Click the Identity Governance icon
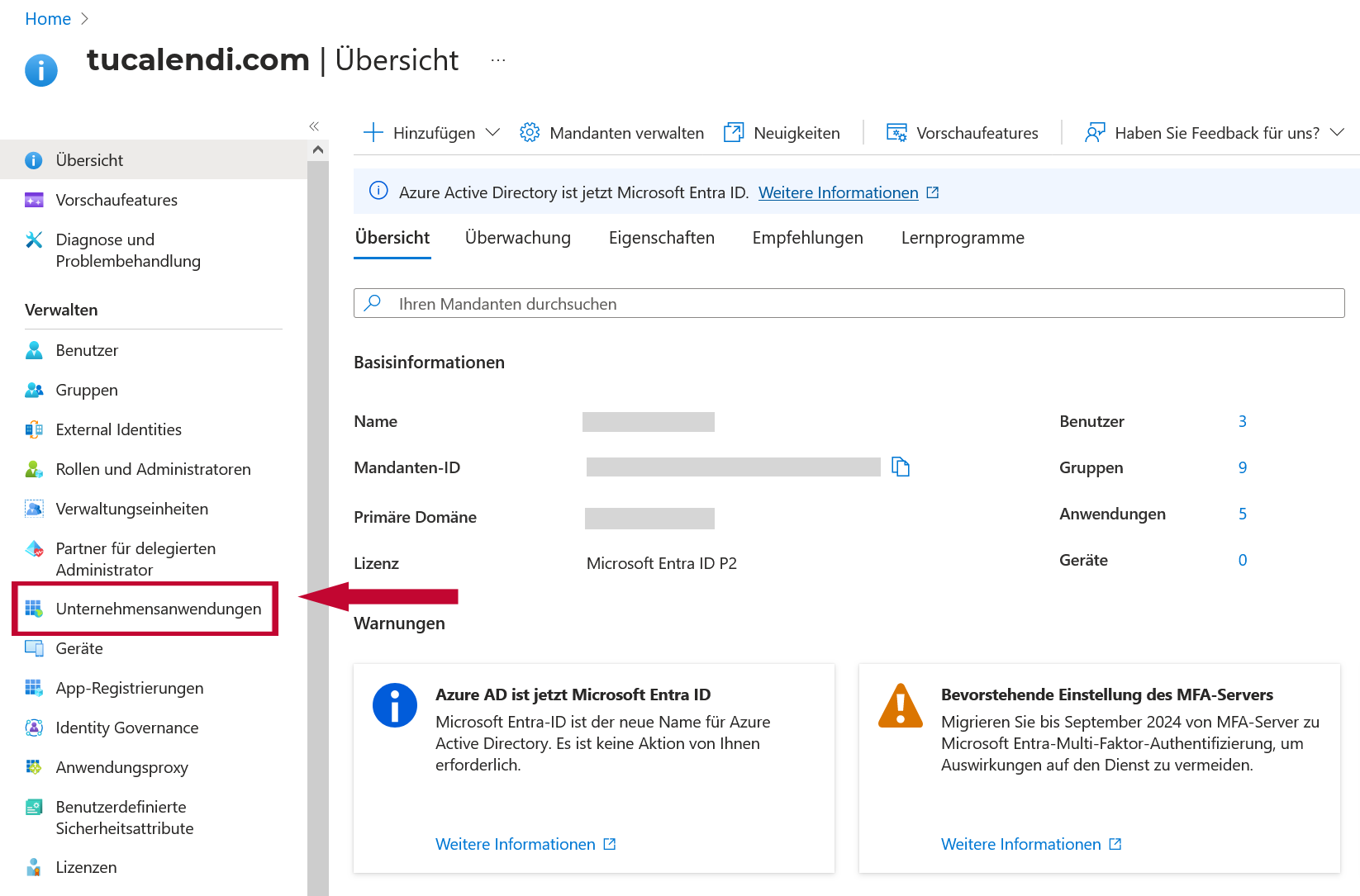 (x=34, y=728)
